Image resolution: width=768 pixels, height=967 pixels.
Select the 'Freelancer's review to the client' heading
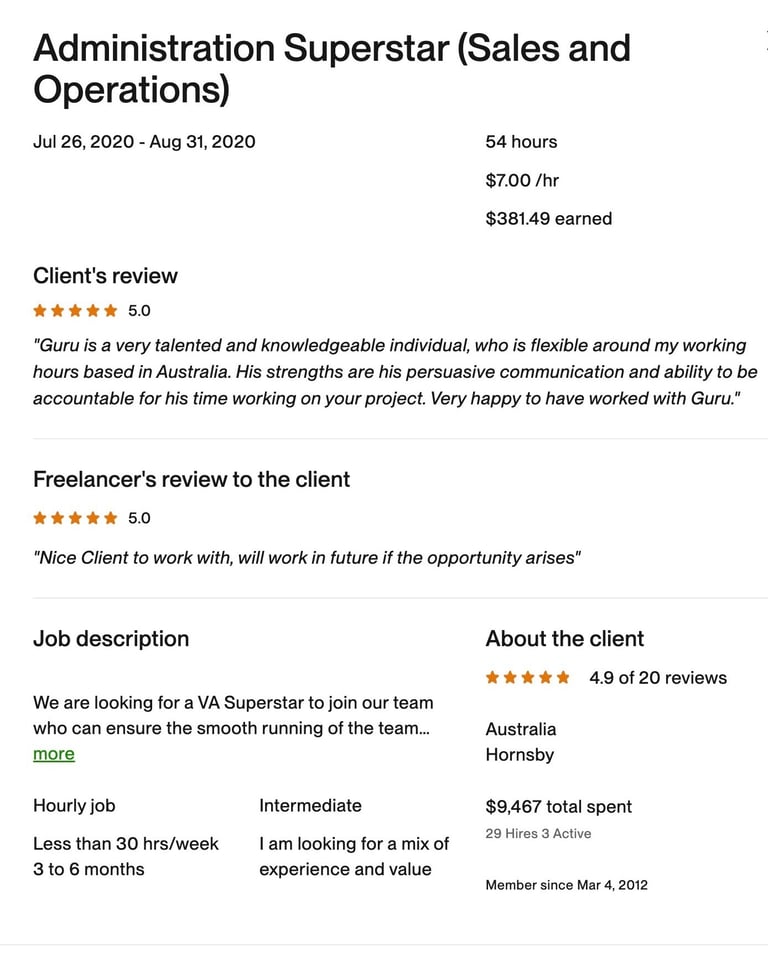pyautogui.click(x=191, y=479)
